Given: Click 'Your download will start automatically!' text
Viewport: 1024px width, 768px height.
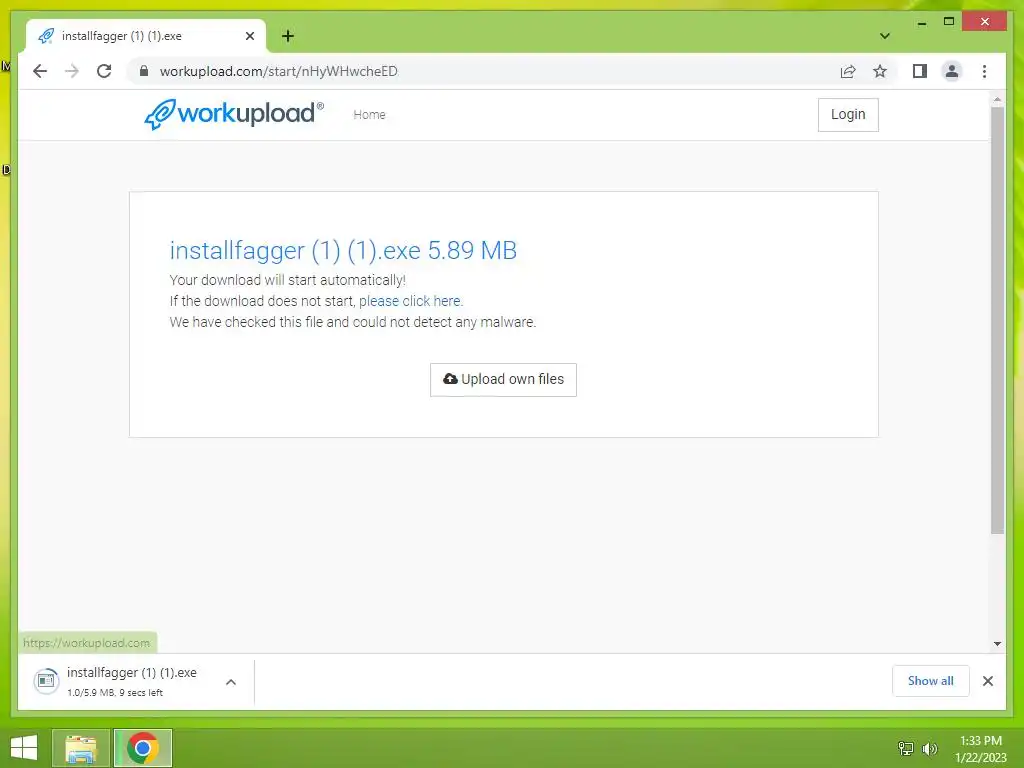Looking at the screenshot, I should tap(287, 280).
